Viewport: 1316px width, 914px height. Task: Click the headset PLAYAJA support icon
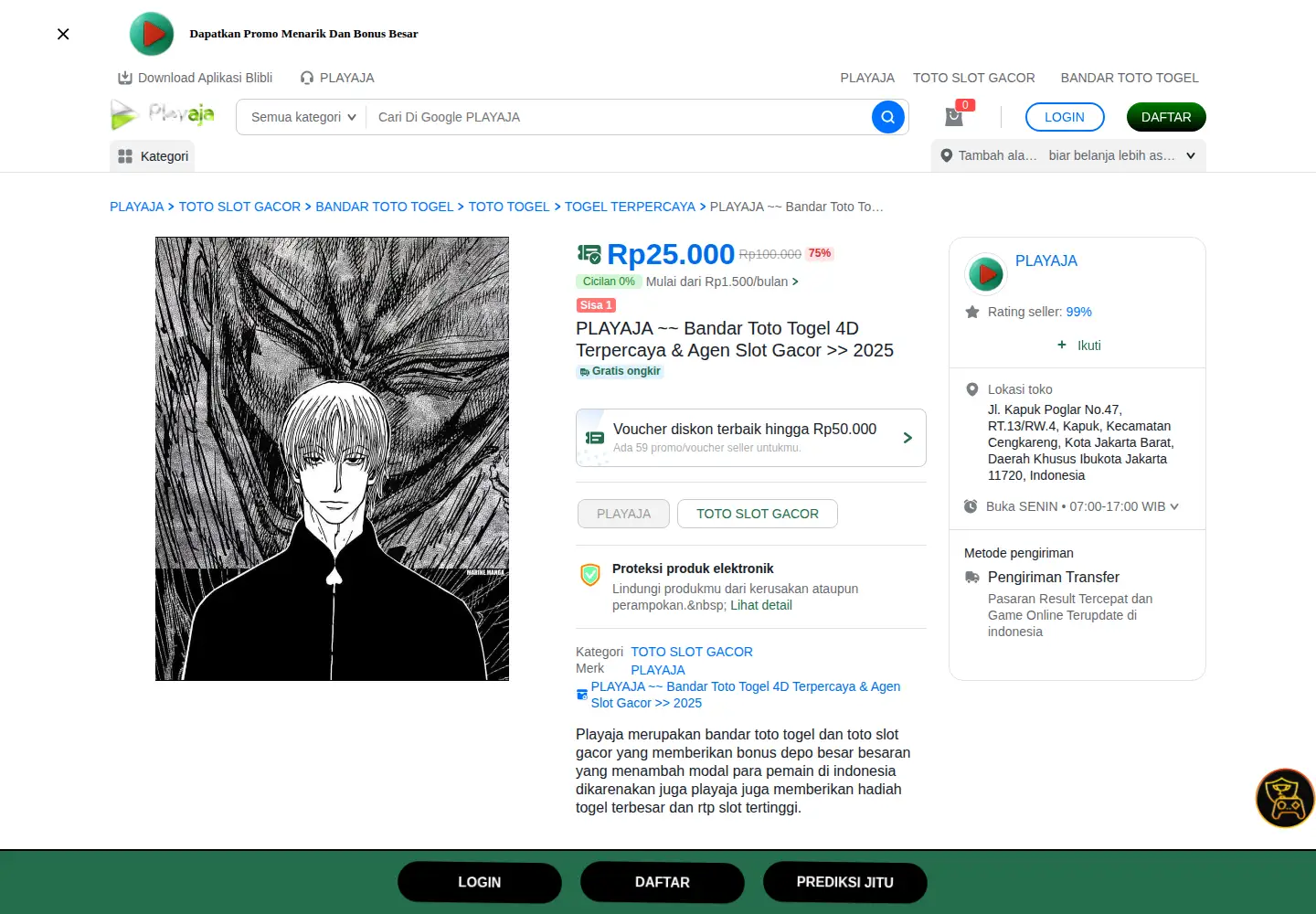pyautogui.click(x=307, y=78)
